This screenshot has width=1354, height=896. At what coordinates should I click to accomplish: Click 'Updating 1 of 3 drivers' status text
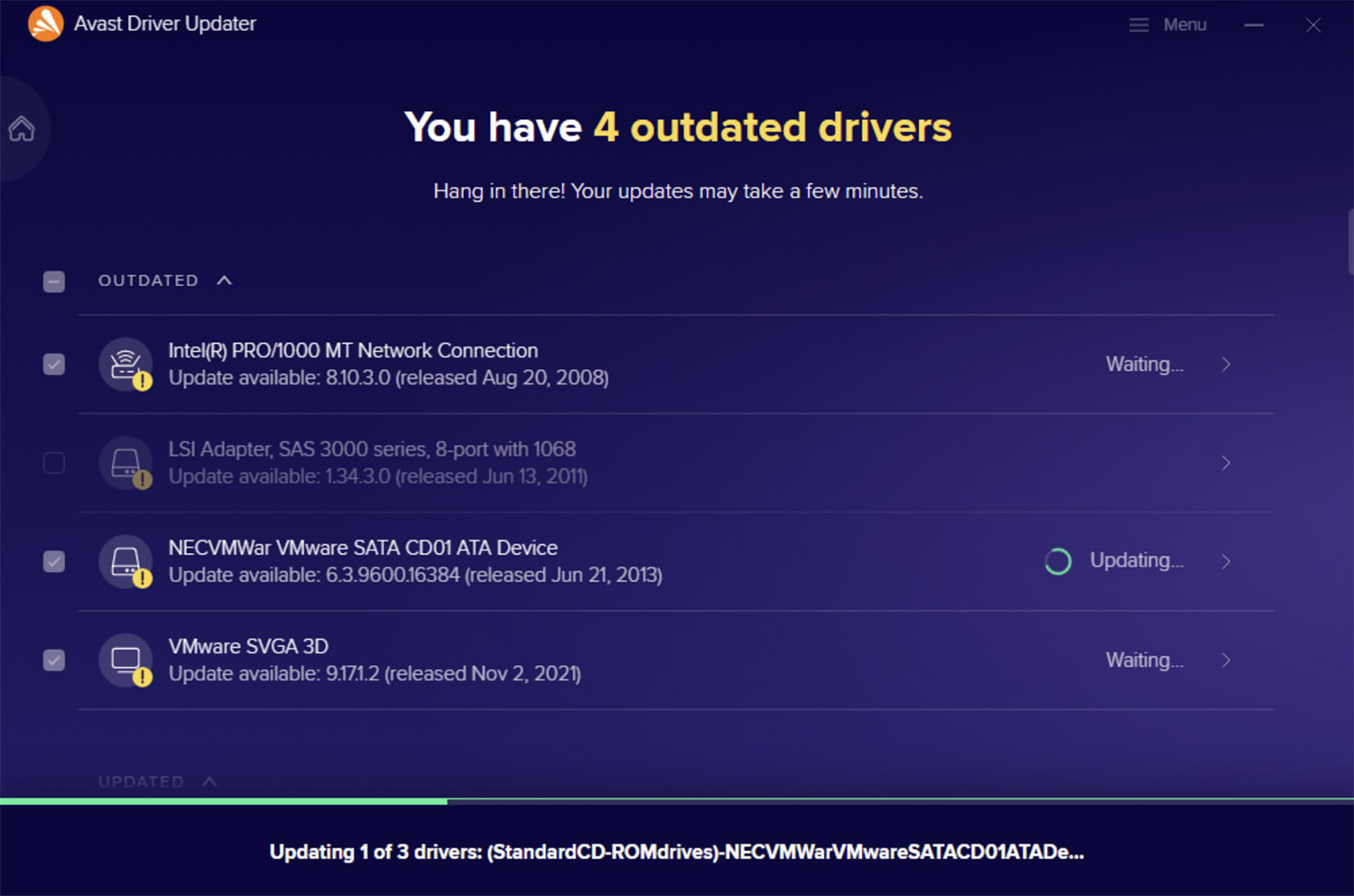(x=677, y=852)
